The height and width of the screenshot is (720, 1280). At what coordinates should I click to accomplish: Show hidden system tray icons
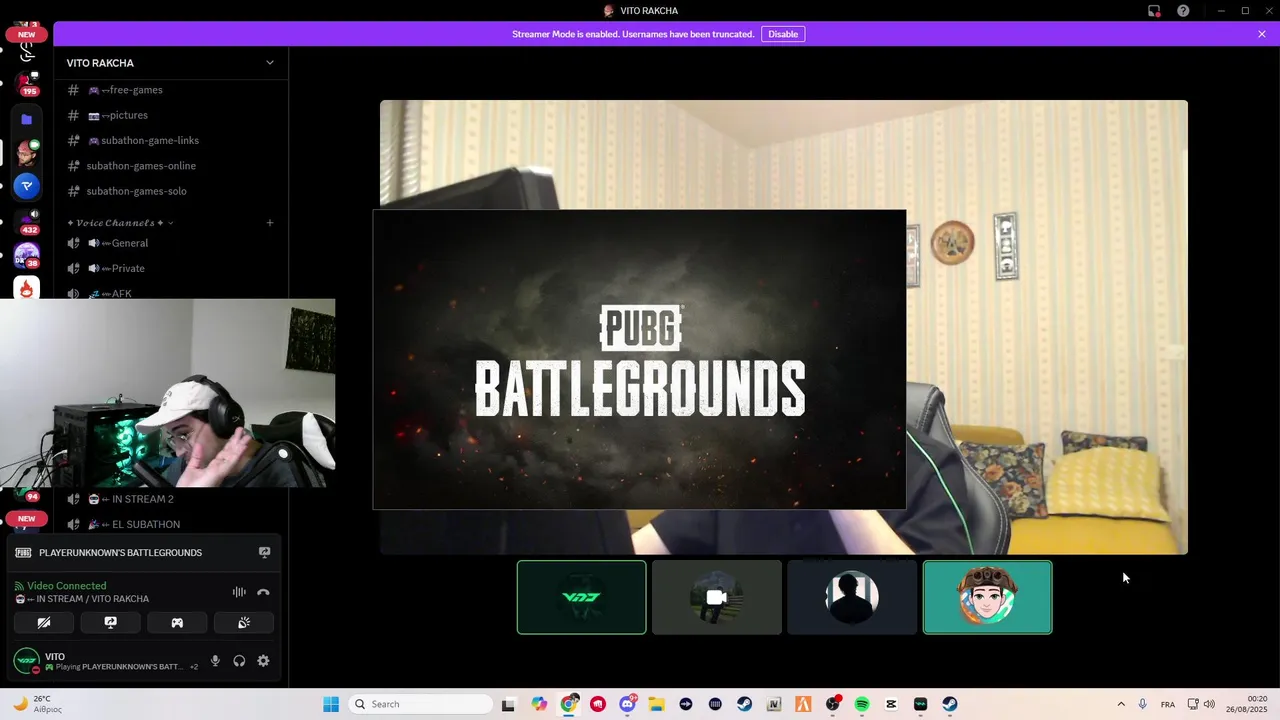(x=1121, y=704)
